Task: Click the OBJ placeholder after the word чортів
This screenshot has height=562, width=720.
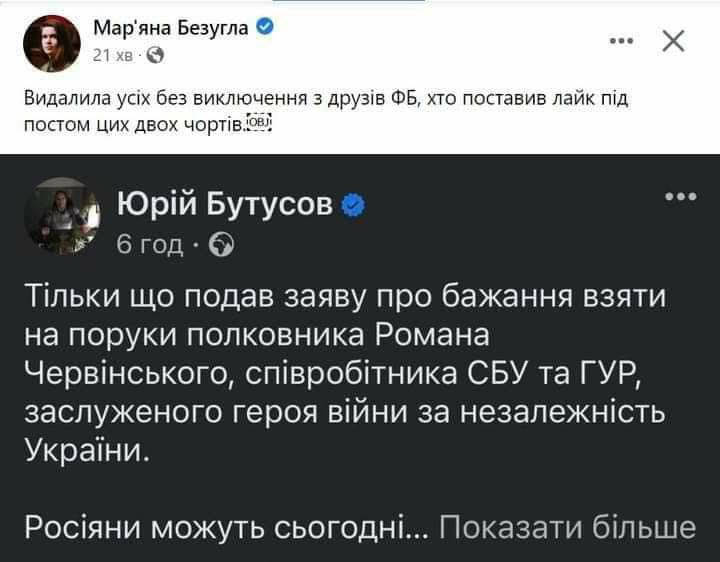Action: (258, 123)
